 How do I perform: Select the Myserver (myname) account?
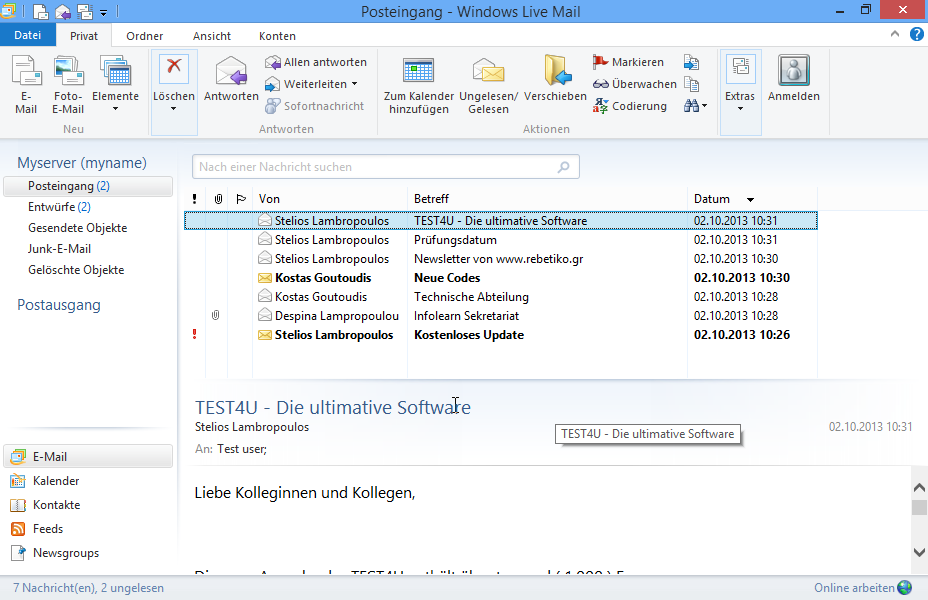[x=82, y=163]
